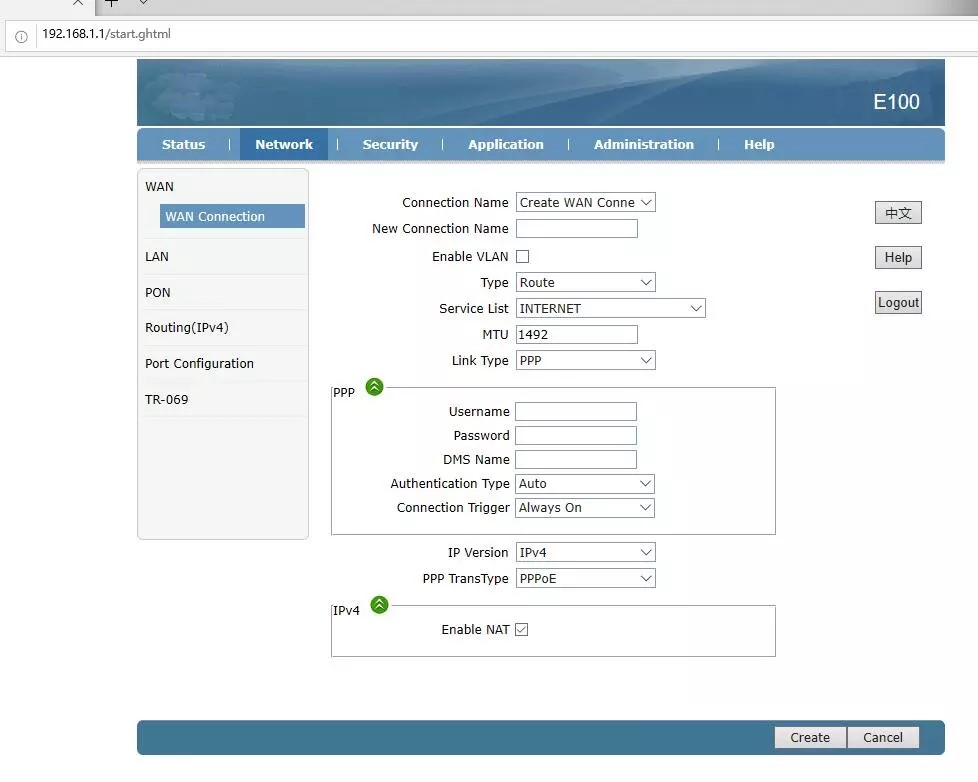
Task: Collapse the IPv4 section with green arrow icon
Action: [x=379, y=605]
